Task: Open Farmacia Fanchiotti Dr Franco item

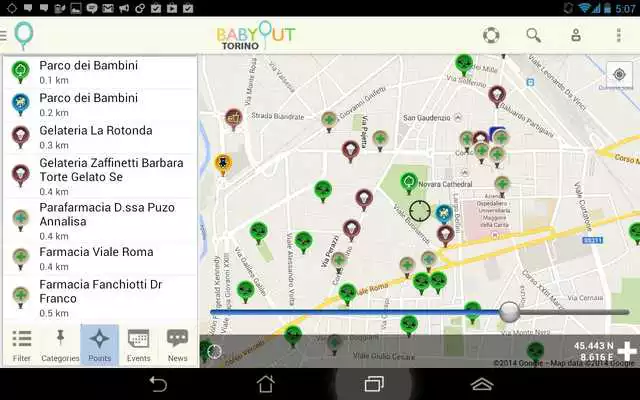Action: coord(100,298)
